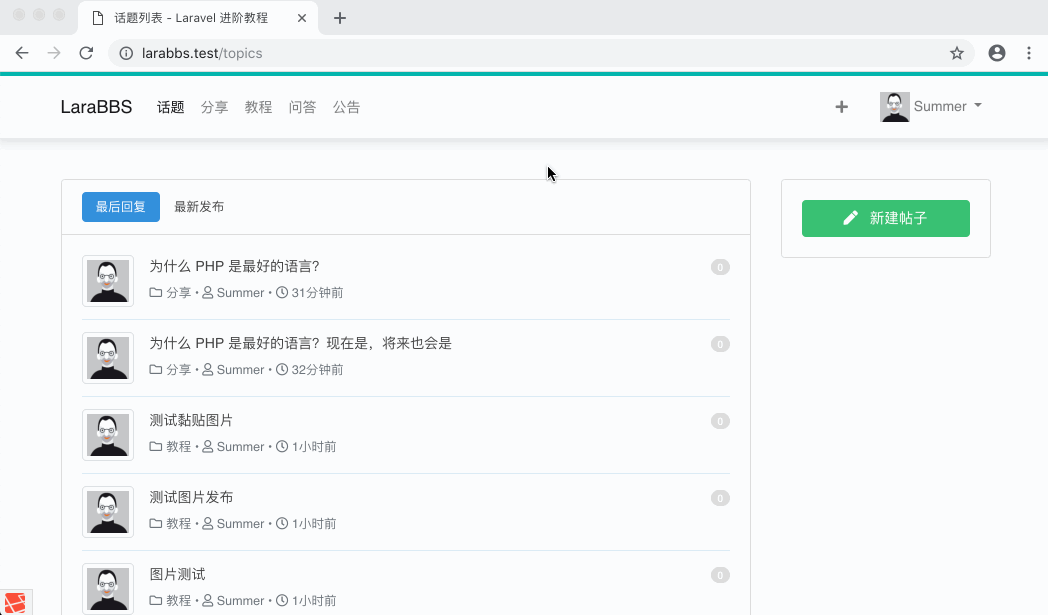Switch to the 最新发布 tab

[x=197, y=206]
